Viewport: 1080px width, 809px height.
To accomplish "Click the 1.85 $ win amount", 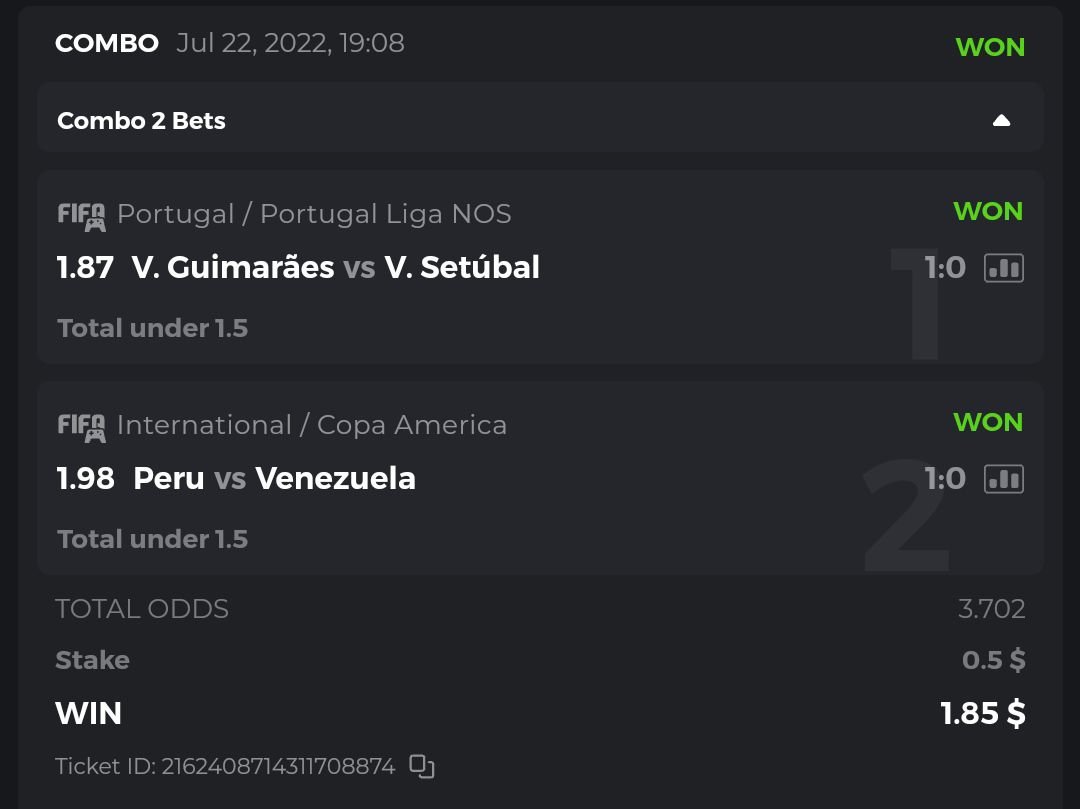I will [x=983, y=713].
